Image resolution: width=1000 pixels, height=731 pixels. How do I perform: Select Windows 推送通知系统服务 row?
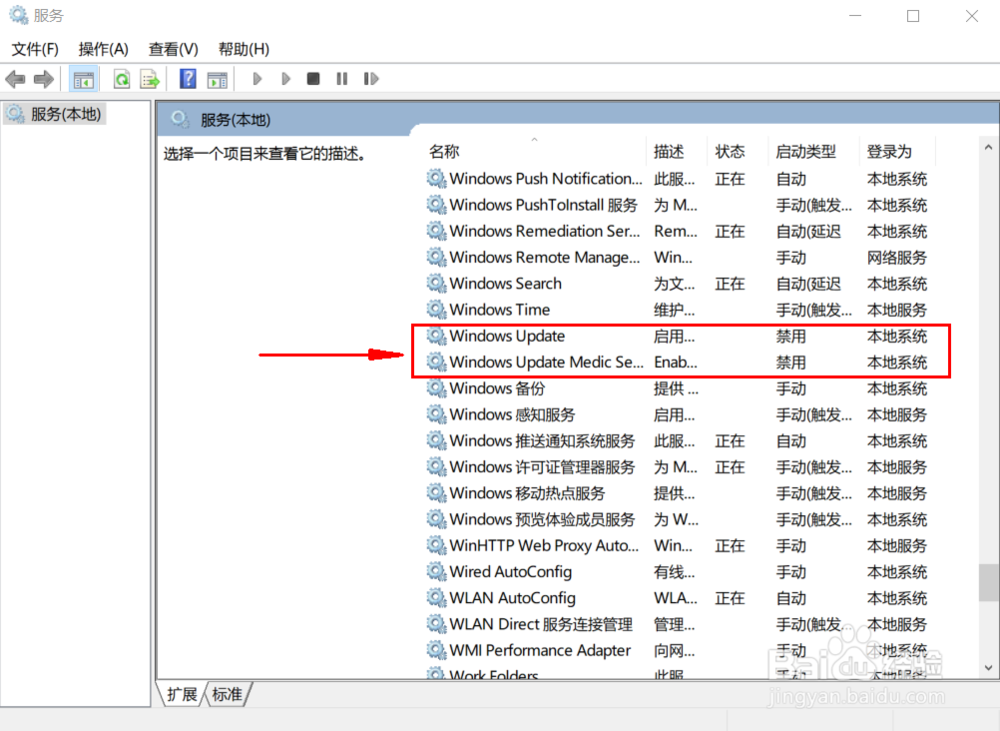click(542, 440)
